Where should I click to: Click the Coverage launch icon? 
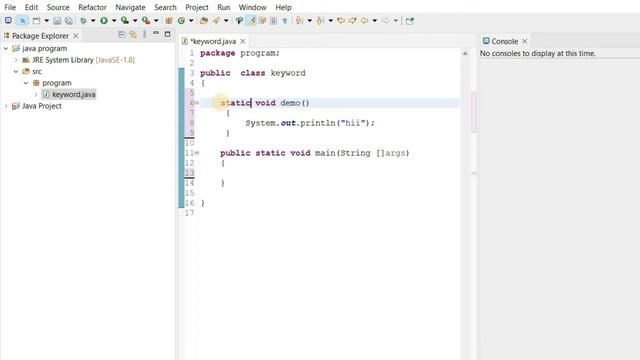(125, 20)
